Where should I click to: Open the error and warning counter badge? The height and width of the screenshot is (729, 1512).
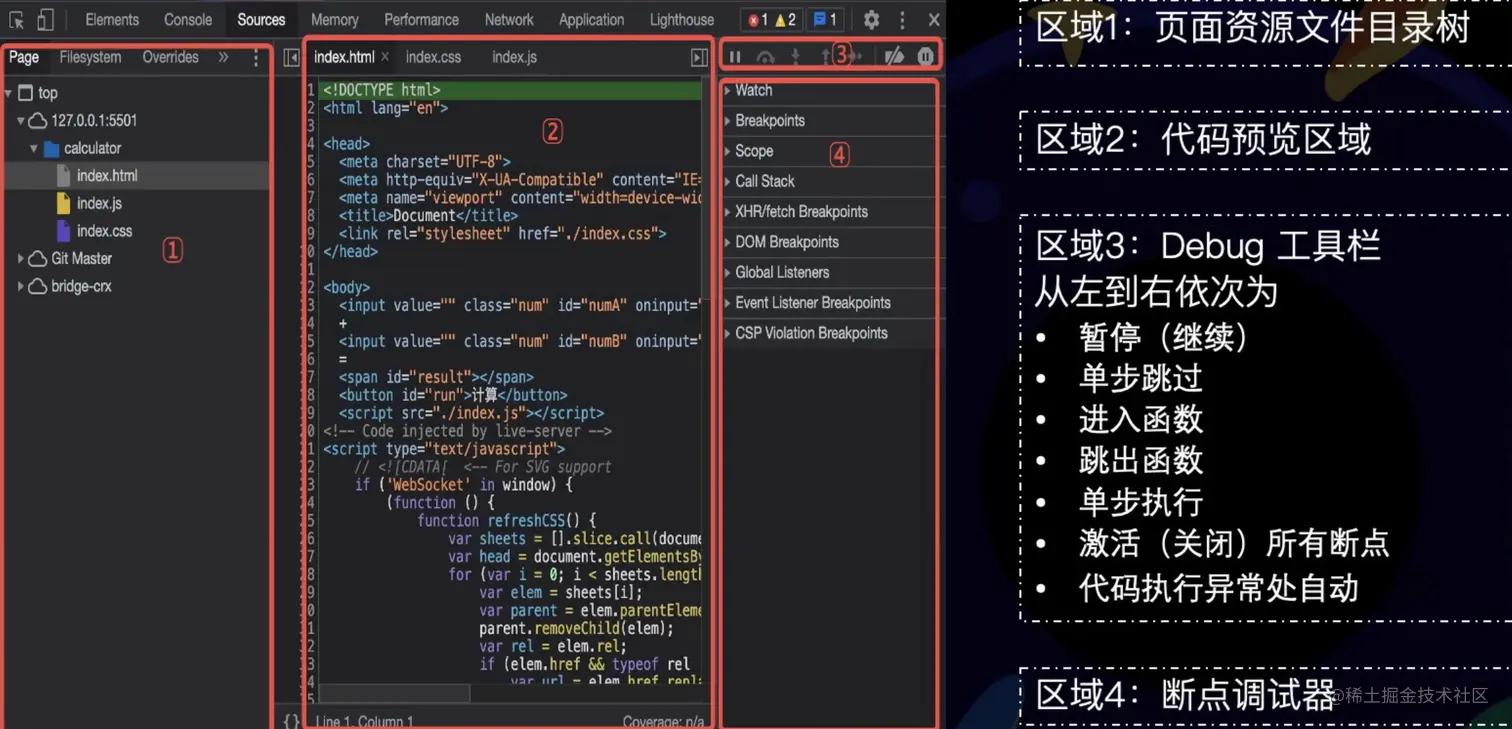tap(772, 20)
